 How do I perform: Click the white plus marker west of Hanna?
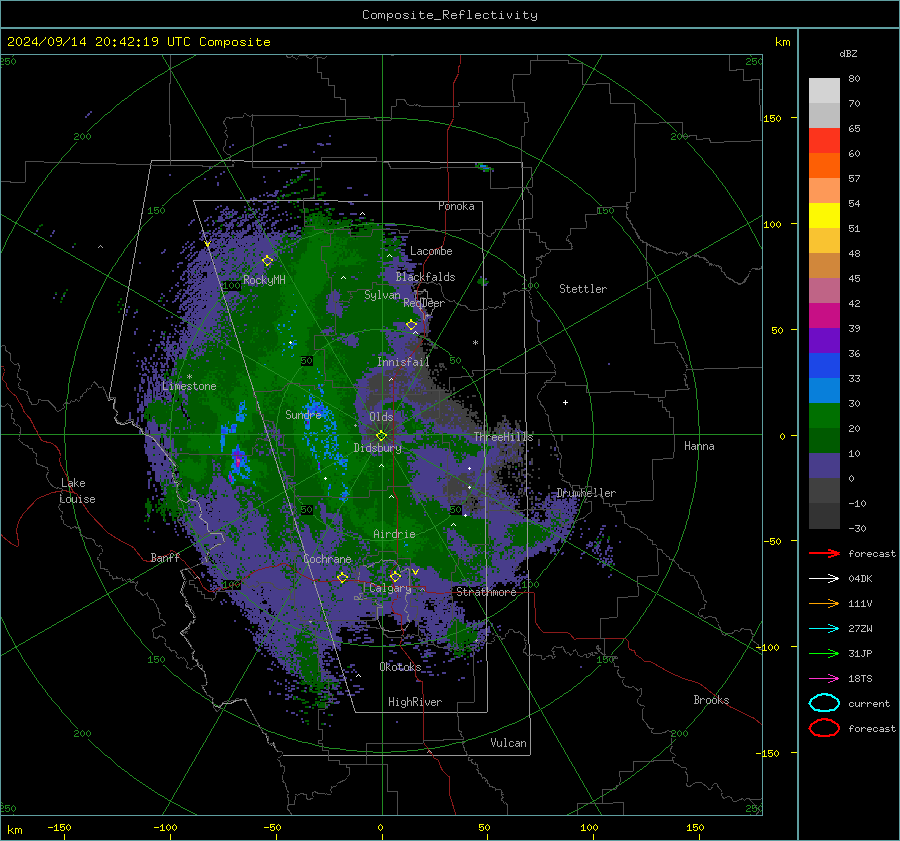tap(565, 402)
